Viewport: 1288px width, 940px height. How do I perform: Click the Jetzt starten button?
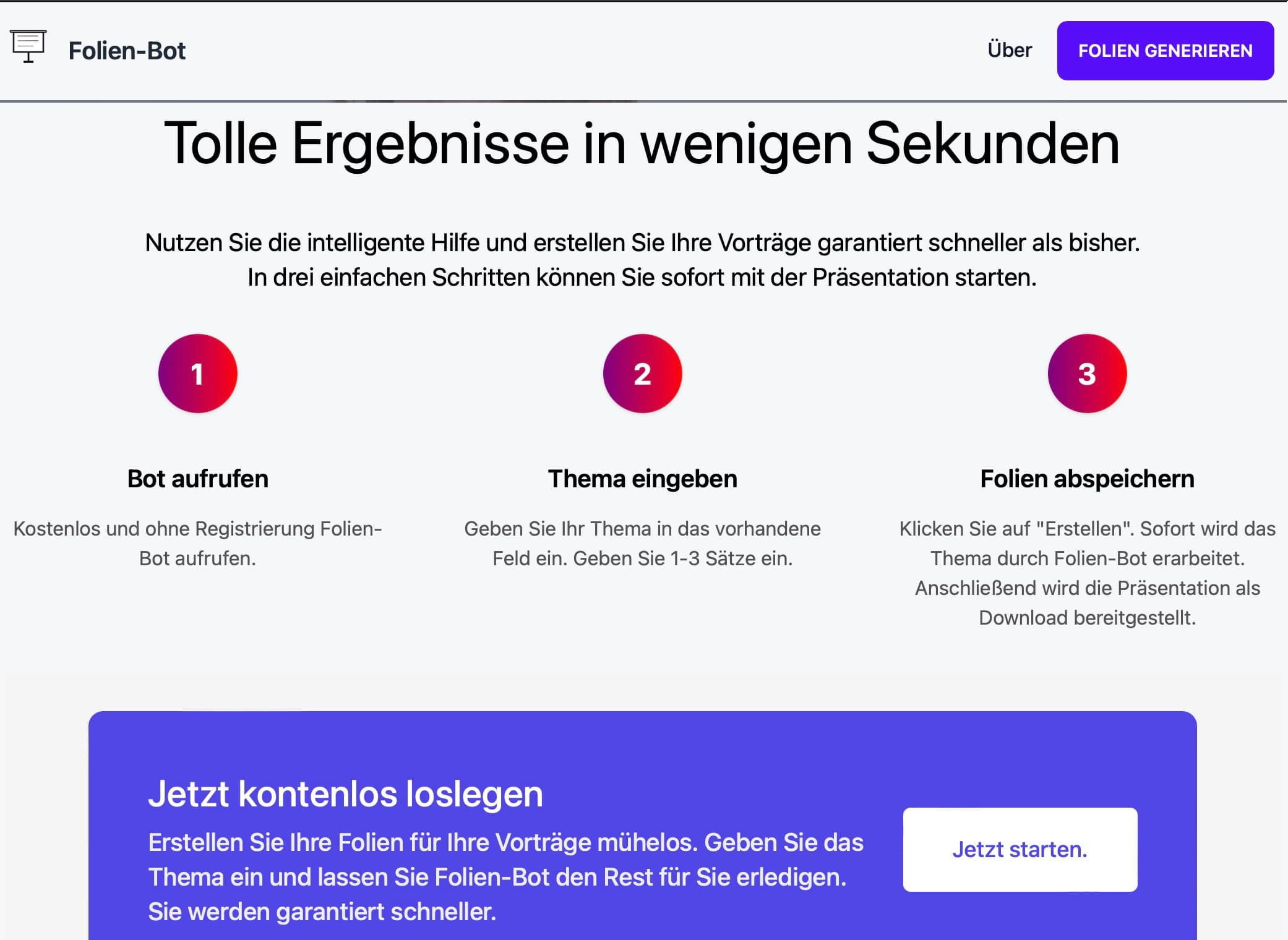[1020, 849]
